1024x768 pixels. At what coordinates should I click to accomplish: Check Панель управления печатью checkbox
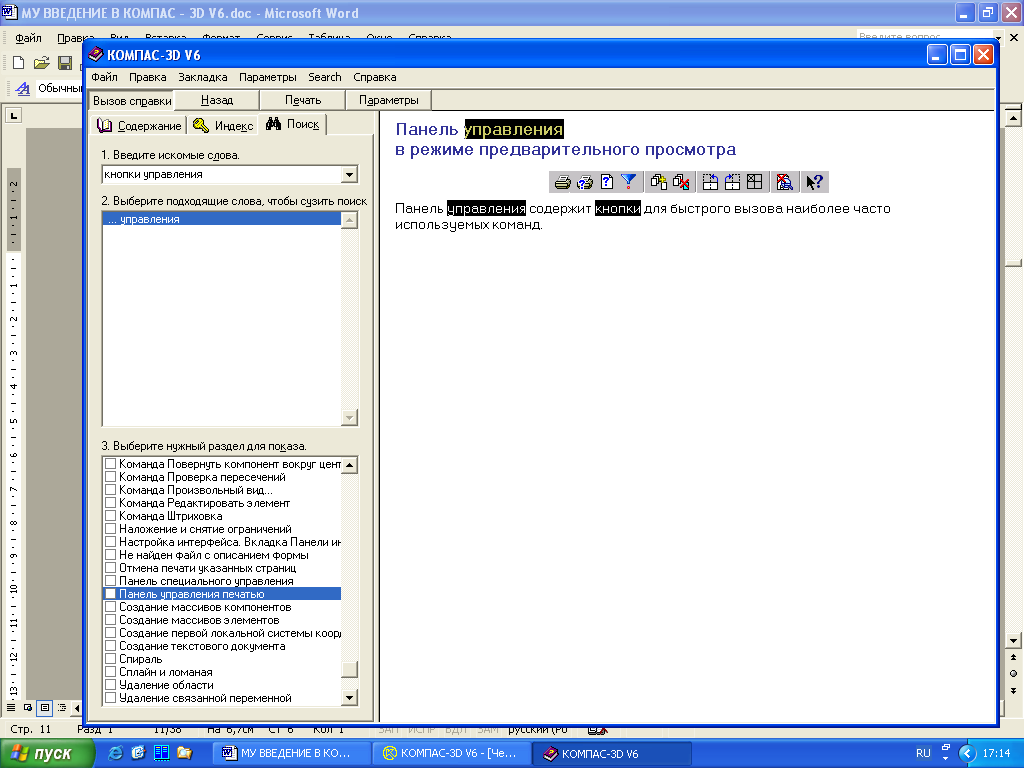click(110, 594)
